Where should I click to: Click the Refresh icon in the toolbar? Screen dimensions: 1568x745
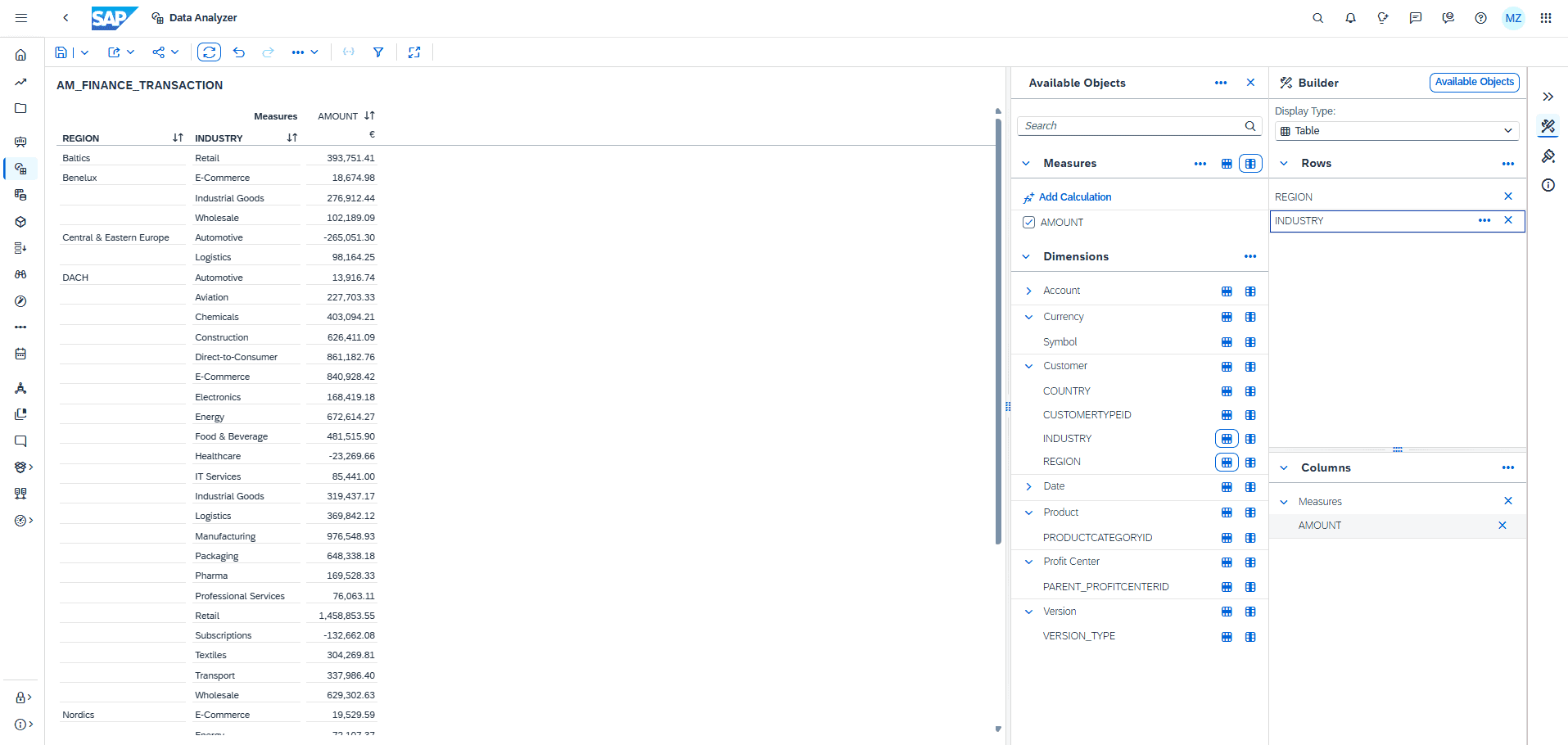pos(210,52)
